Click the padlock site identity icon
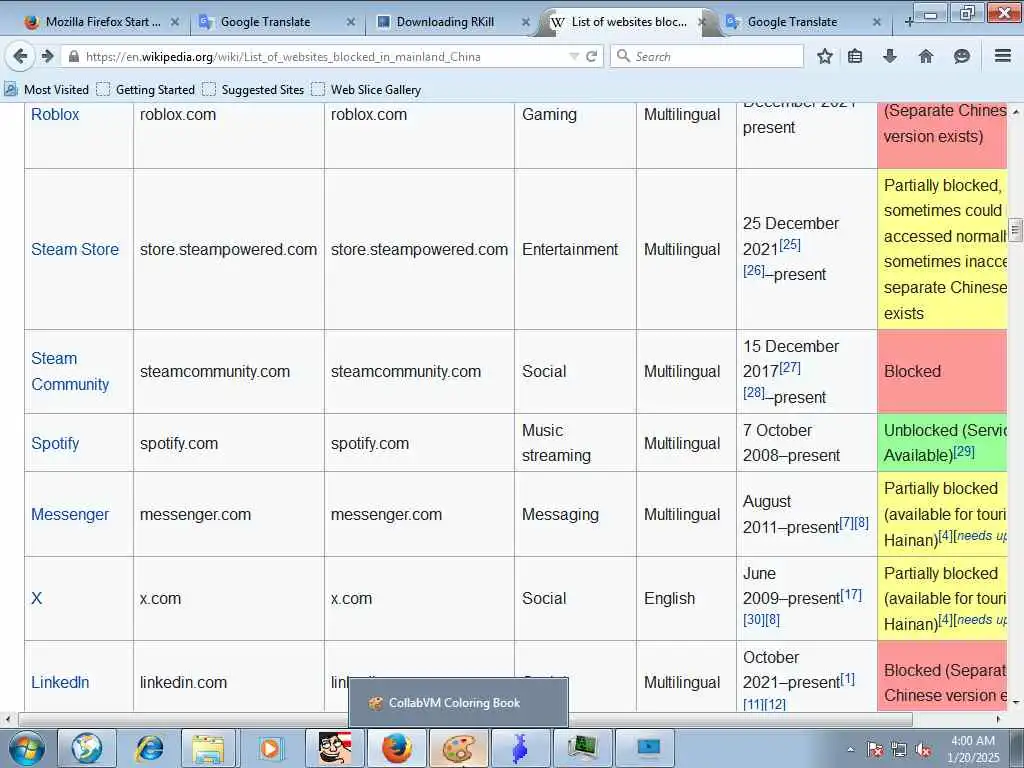Image resolution: width=1024 pixels, height=768 pixels. tap(74, 57)
